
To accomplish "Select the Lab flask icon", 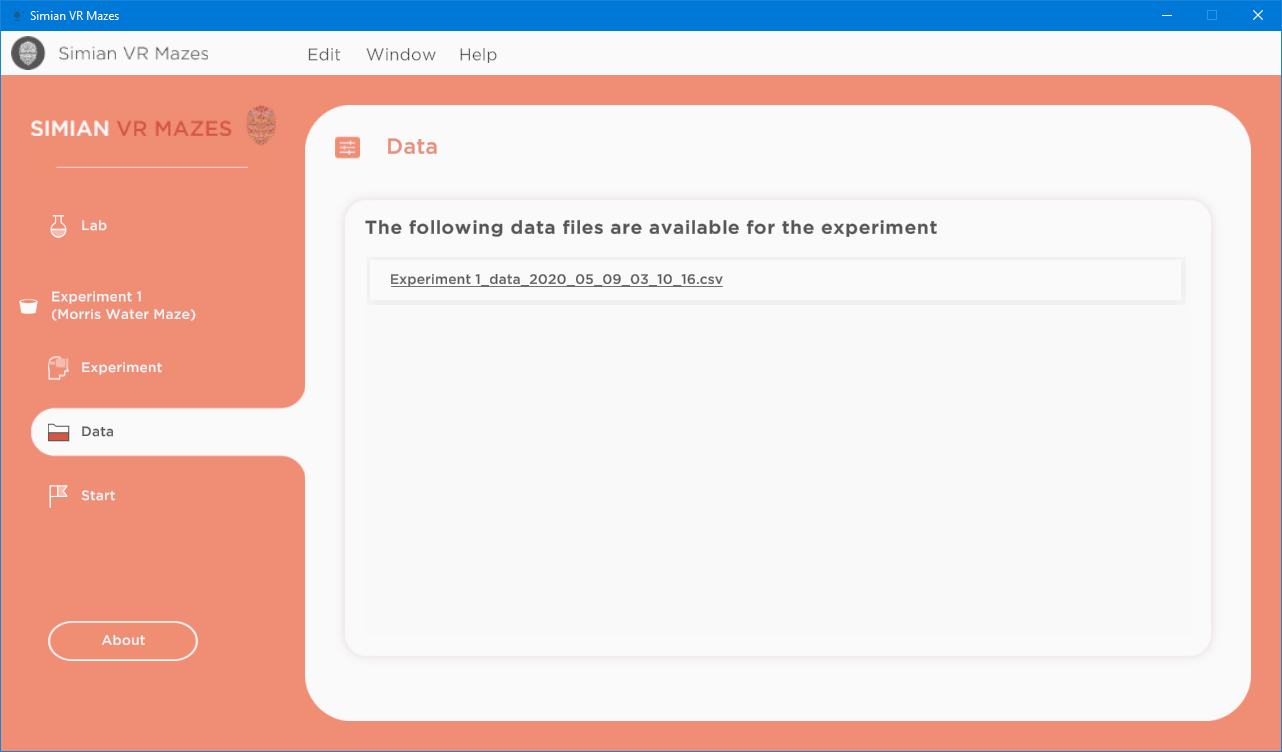I will [57, 225].
